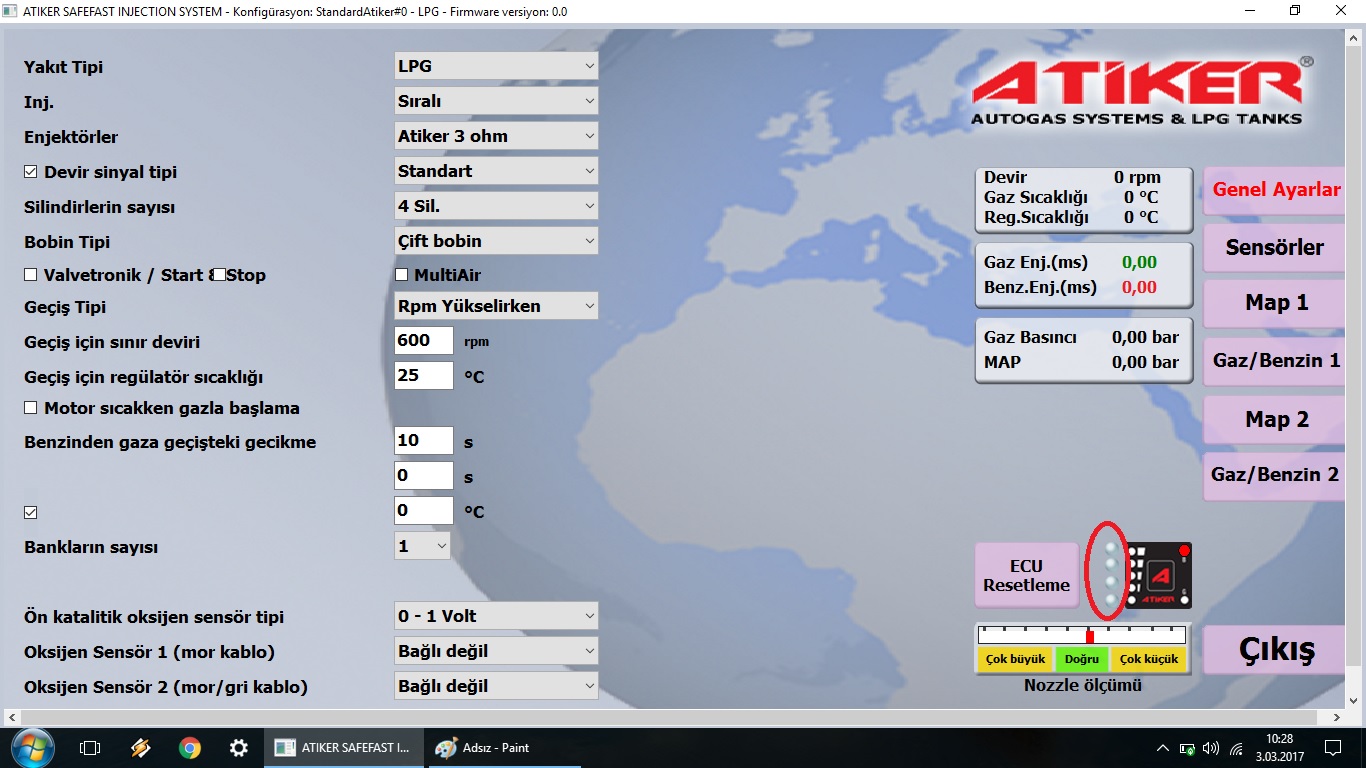Click the Benzinden gaza geçişteki gecikme field

pyautogui.click(x=424, y=440)
